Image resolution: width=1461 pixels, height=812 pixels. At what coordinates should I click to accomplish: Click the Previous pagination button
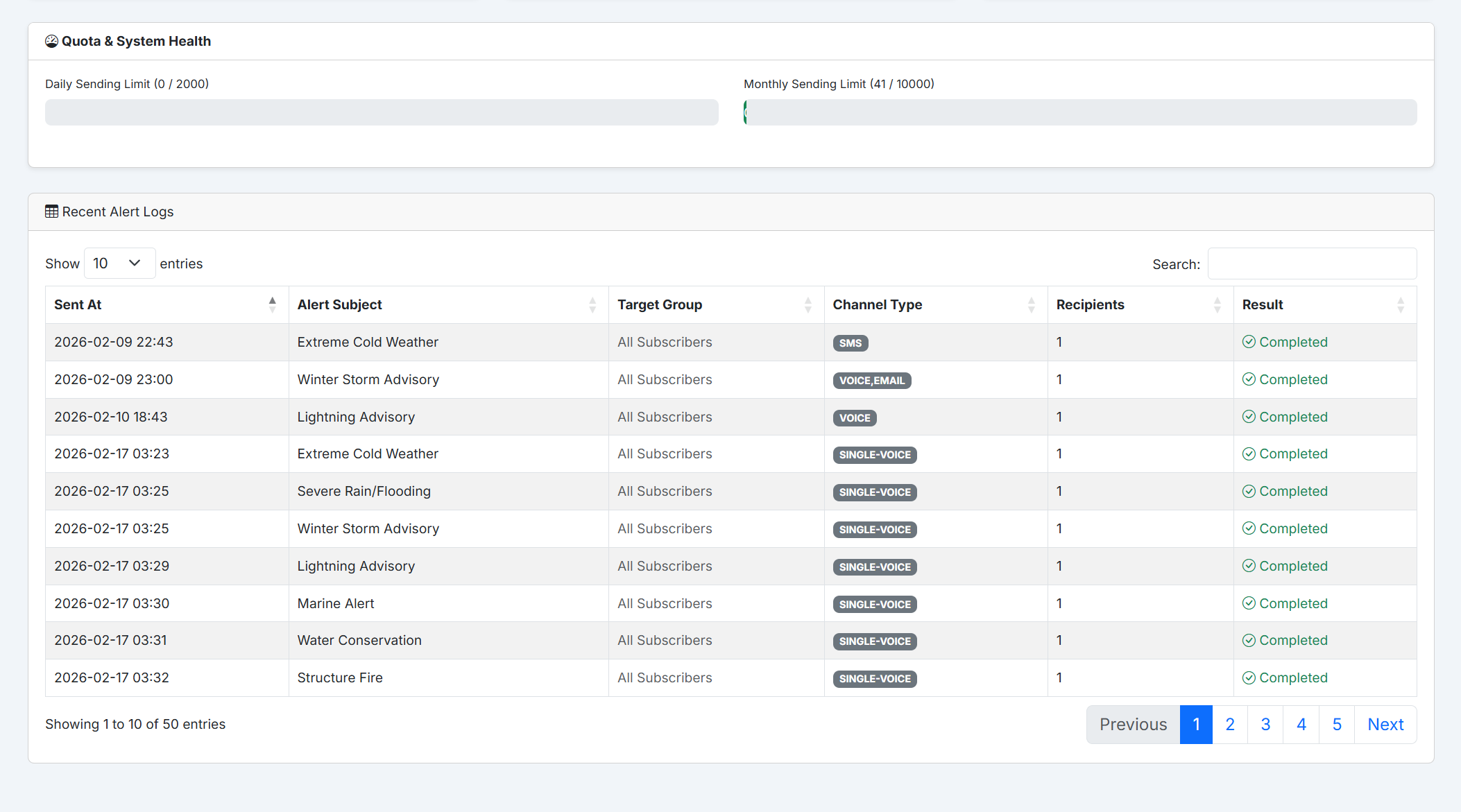(x=1133, y=725)
